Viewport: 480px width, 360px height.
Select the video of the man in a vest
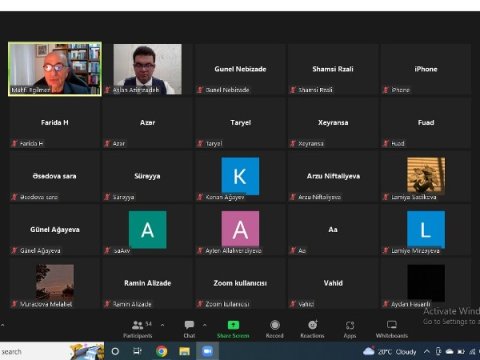click(x=148, y=69)
